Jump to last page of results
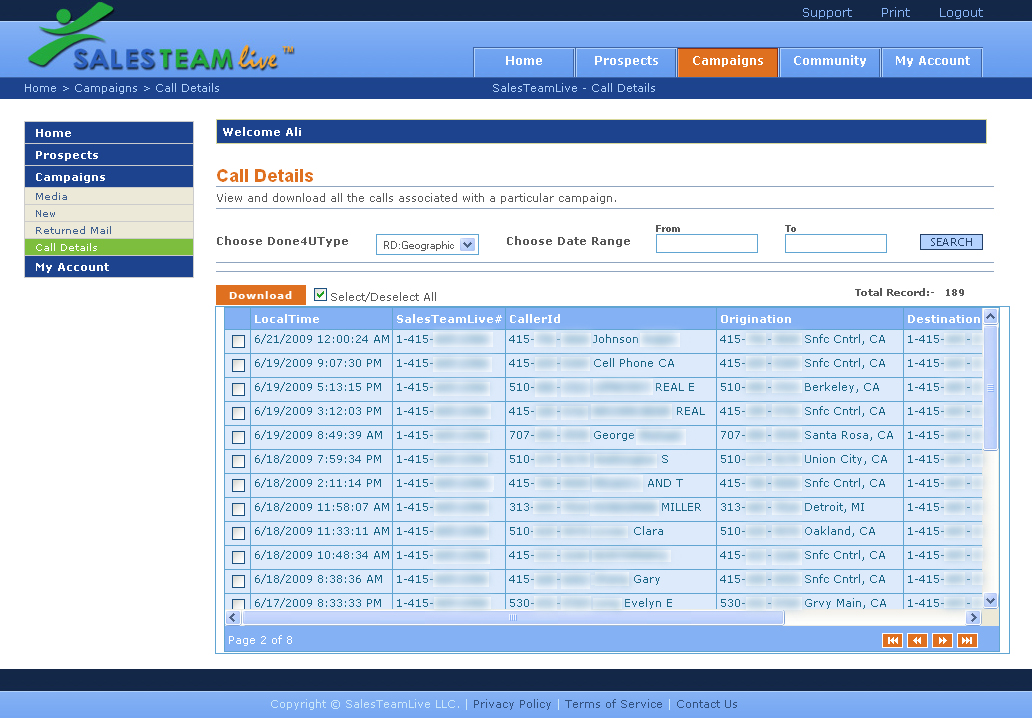Viewport: 1032px width, 718px height. point(967,640)
